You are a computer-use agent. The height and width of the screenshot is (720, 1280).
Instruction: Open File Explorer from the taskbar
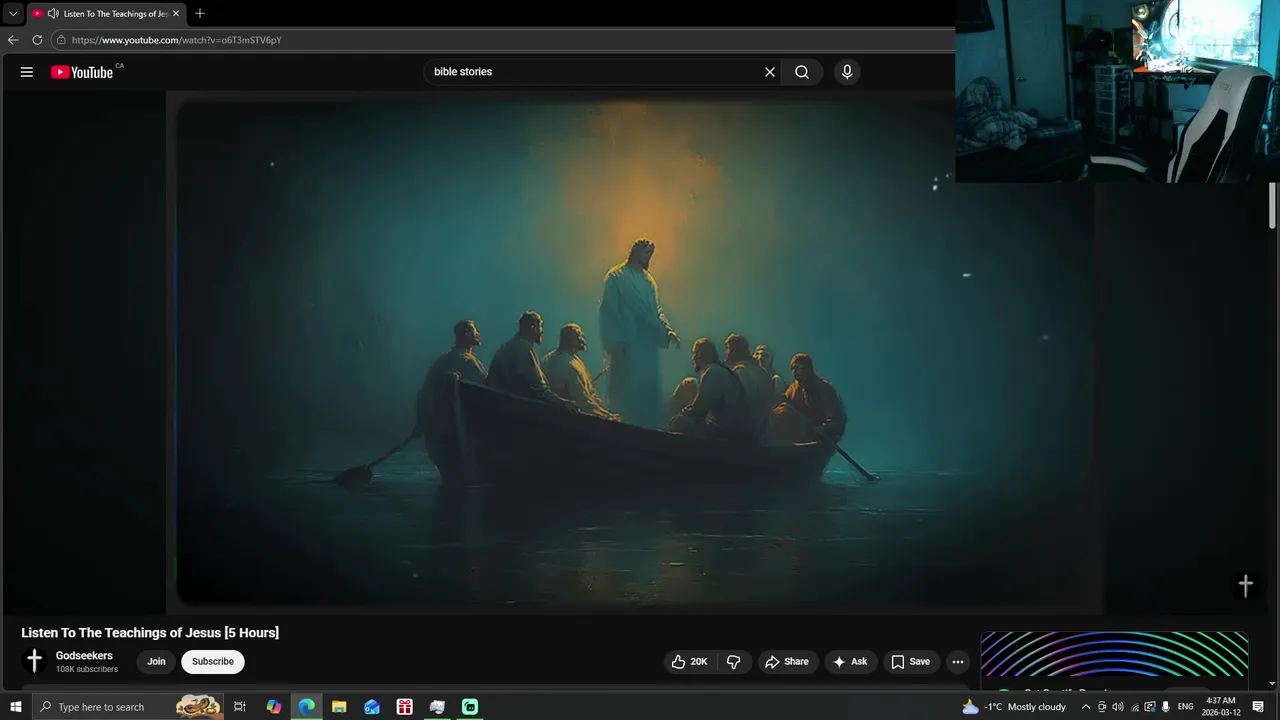(339, 707)
